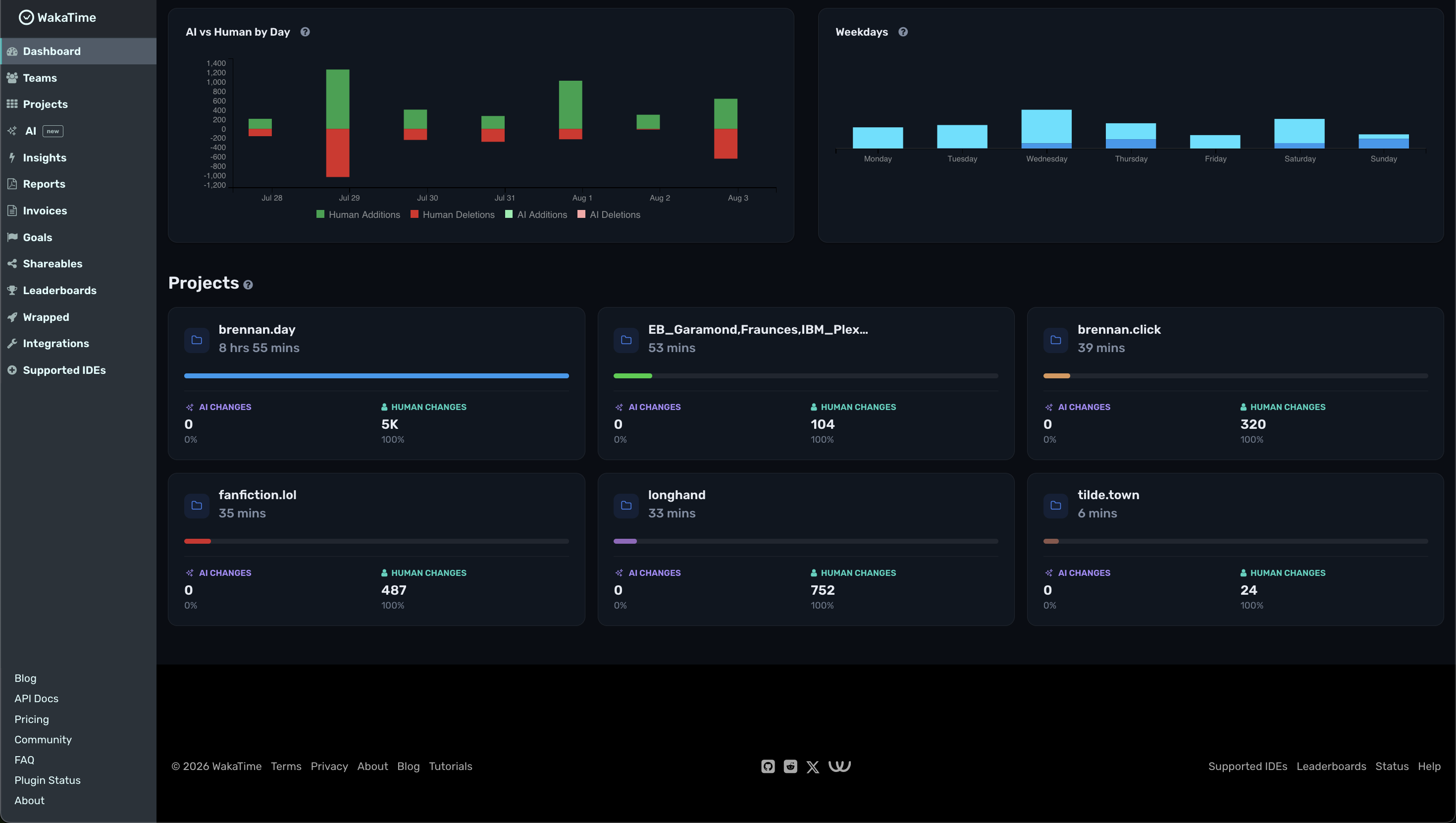Image resolution: width=1456 pixels, height=823 pixels.
Task: Click the brennan.day folder icon
Action: click(x=197, y=340)
